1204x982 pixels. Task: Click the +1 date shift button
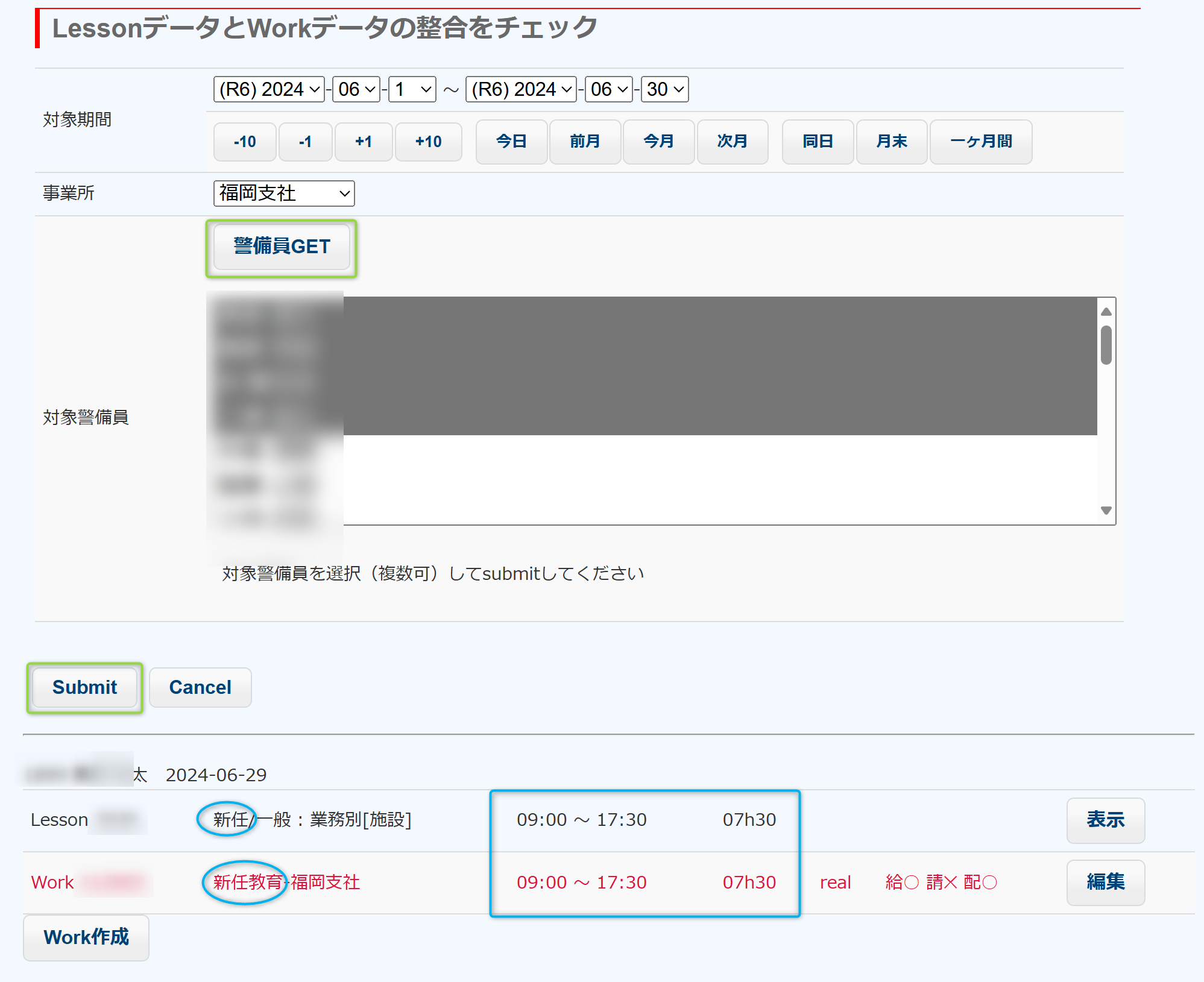363,142
